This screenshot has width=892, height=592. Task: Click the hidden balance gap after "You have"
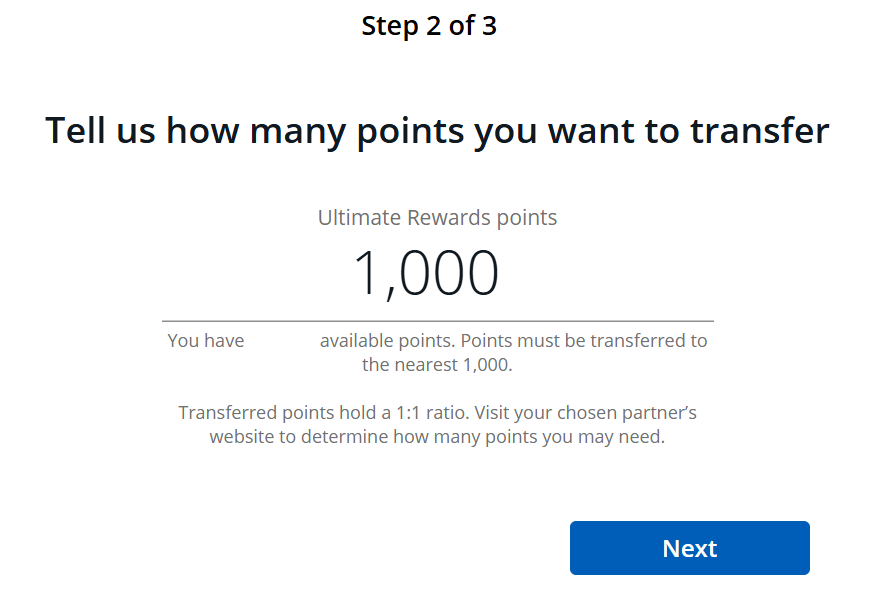click(x=281, y=341)
